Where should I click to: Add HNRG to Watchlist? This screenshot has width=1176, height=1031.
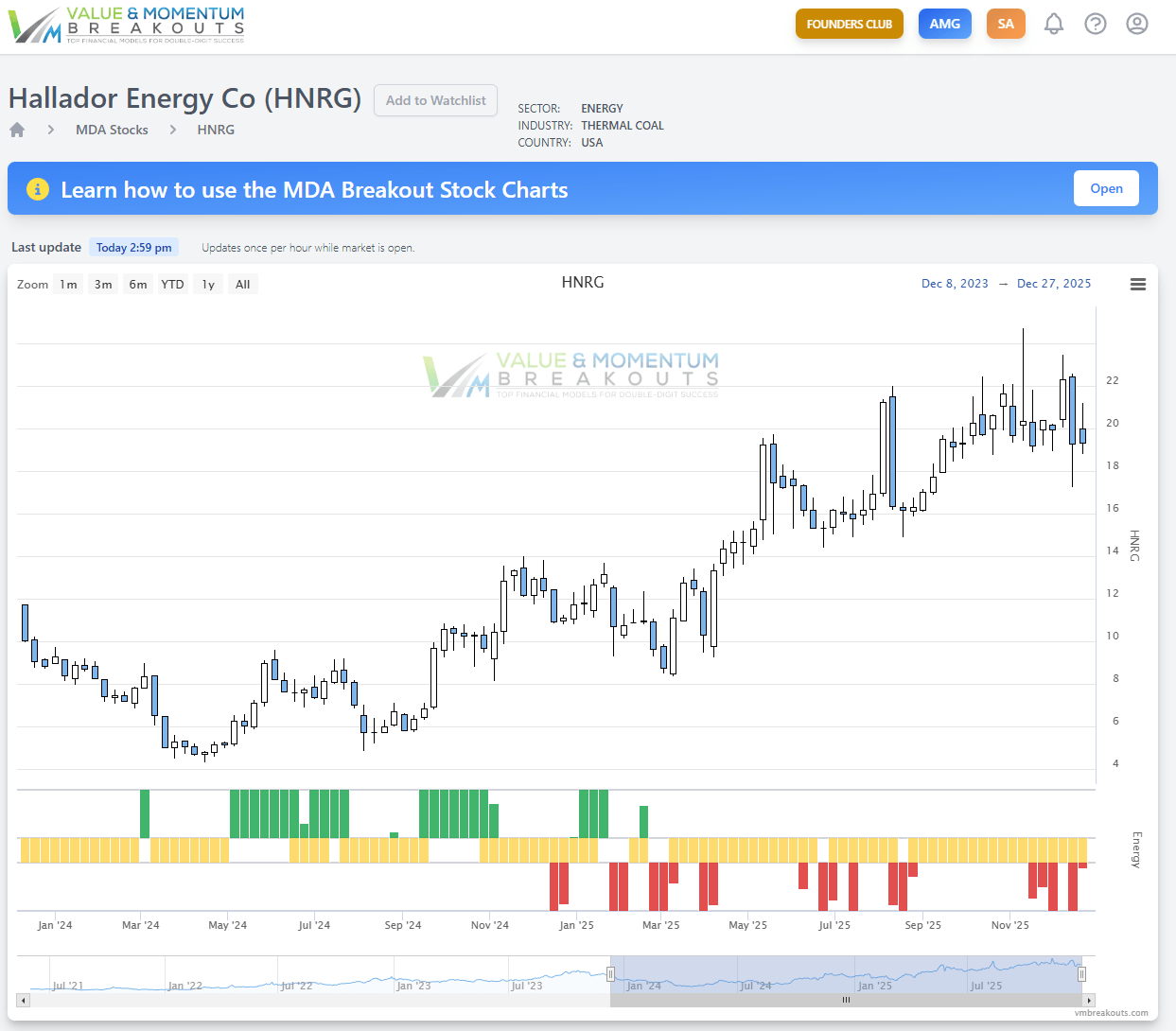pos(436,100)
